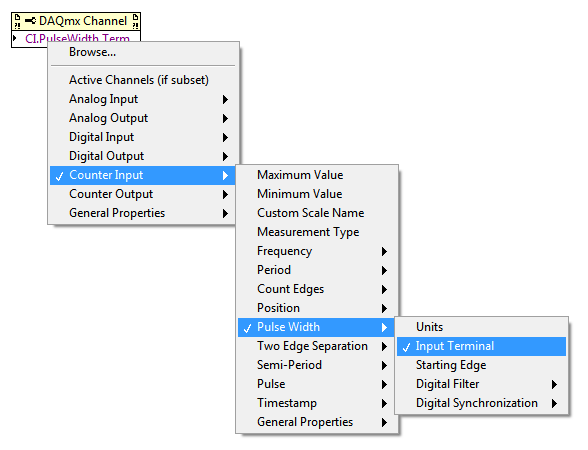The height and width of the screenshot is (450, 588).
Task: Choose Browse... in the context menu
Action: click(x=143, y=52)
